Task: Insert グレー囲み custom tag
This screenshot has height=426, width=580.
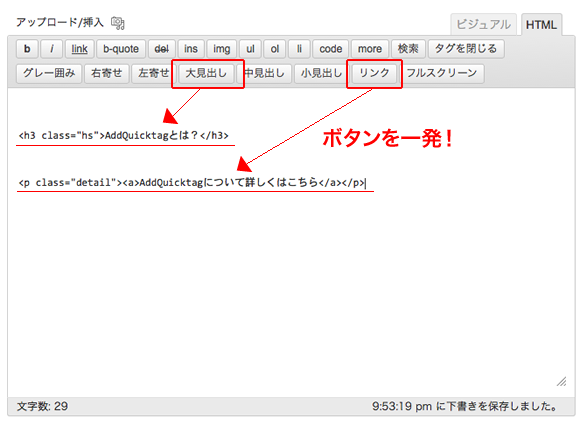Action: click(49, 73)
